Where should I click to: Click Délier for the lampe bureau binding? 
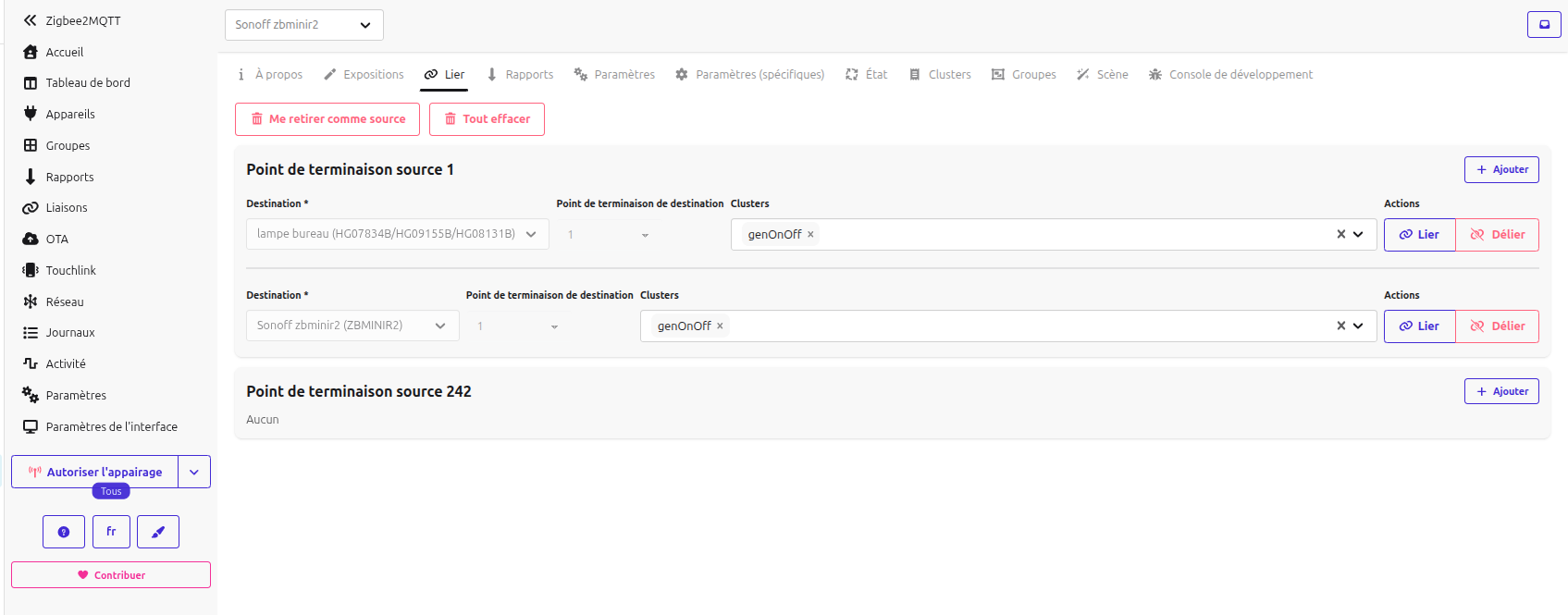coord(1497,235)
